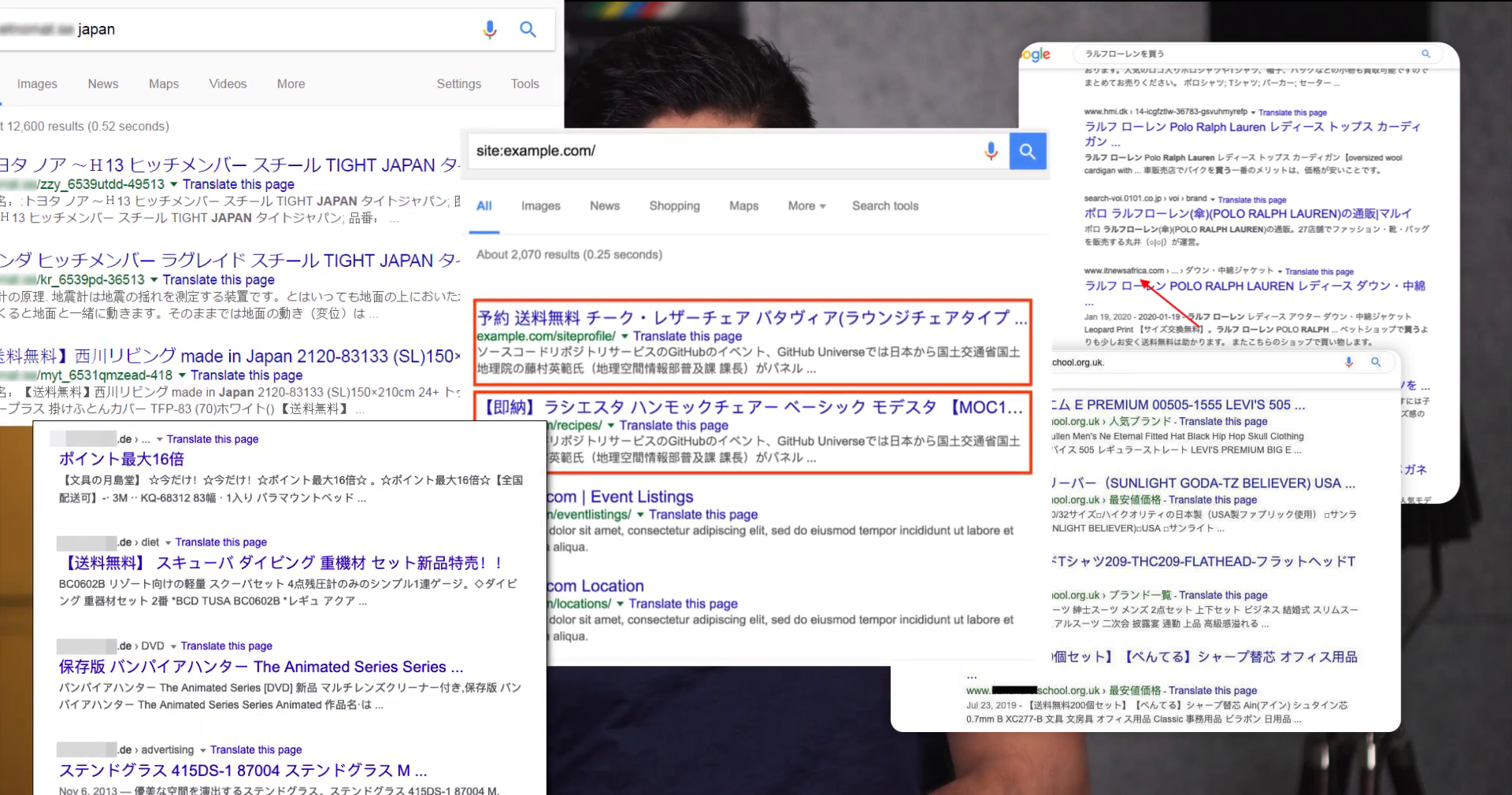This screenshot has width=1512, height=795.
Task: Click the microphone icon in the chool.org.uk search box
Action: (x=1349, y=362)
